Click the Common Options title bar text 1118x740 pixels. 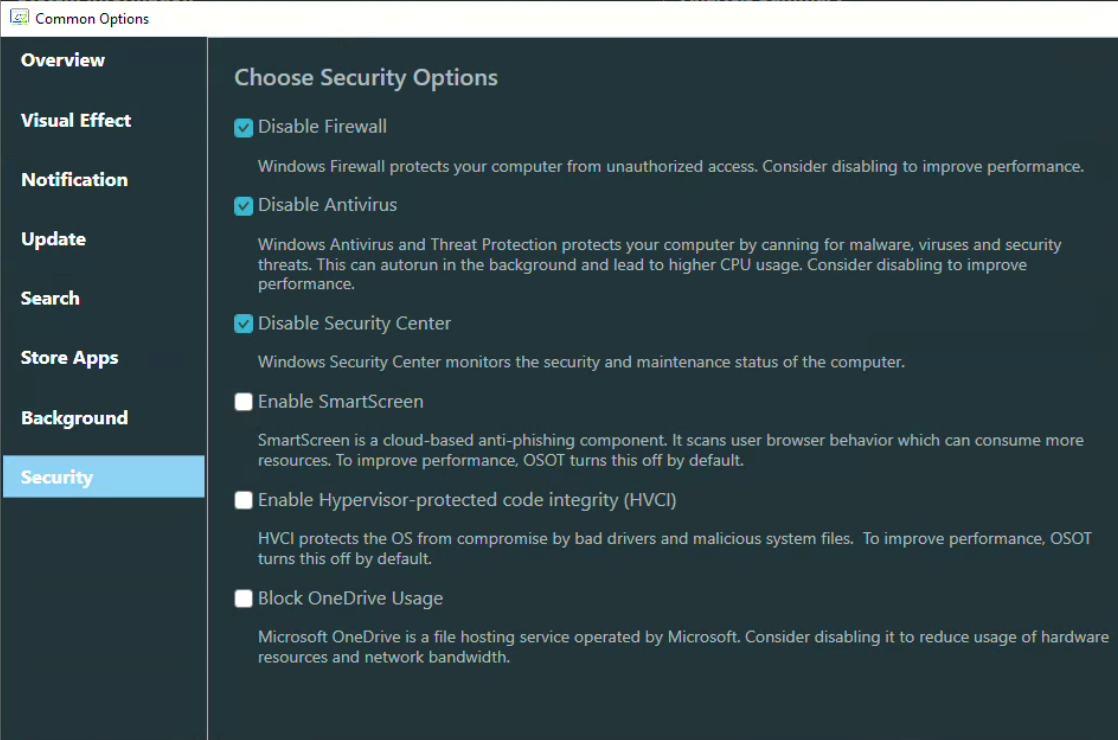92,18
